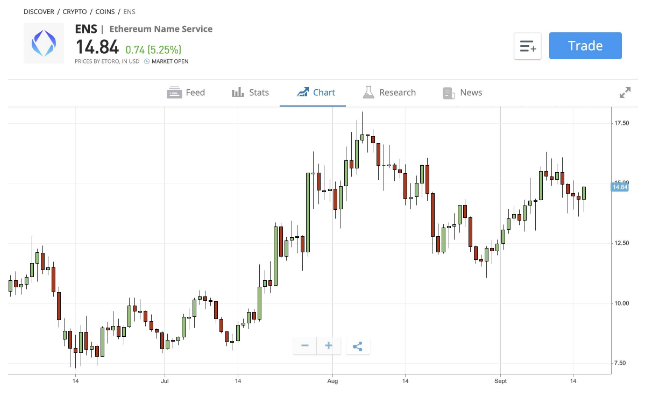The image size is (646, 399).
Task: Open the News tab
Action: 462,92
